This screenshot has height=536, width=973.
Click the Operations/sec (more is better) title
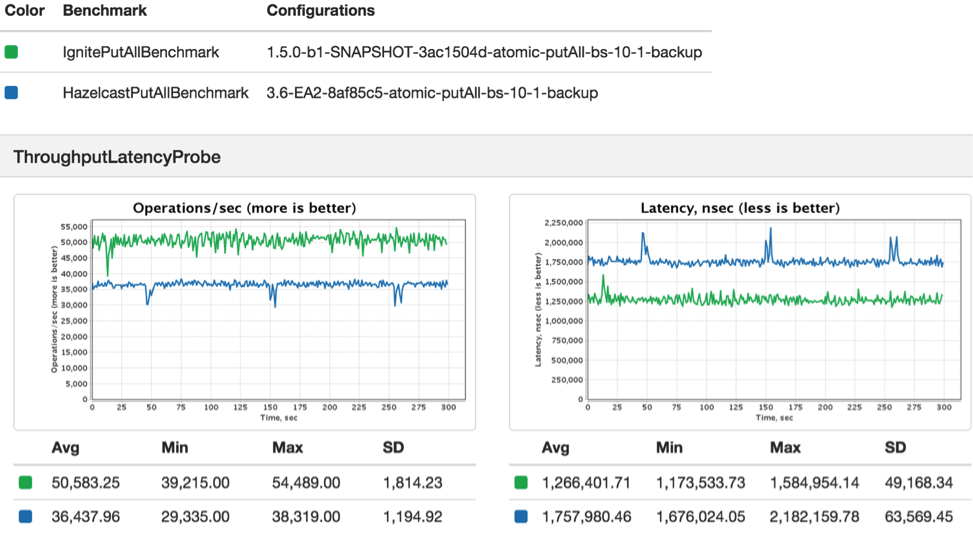pyautogui.click(x=244, y=208)
